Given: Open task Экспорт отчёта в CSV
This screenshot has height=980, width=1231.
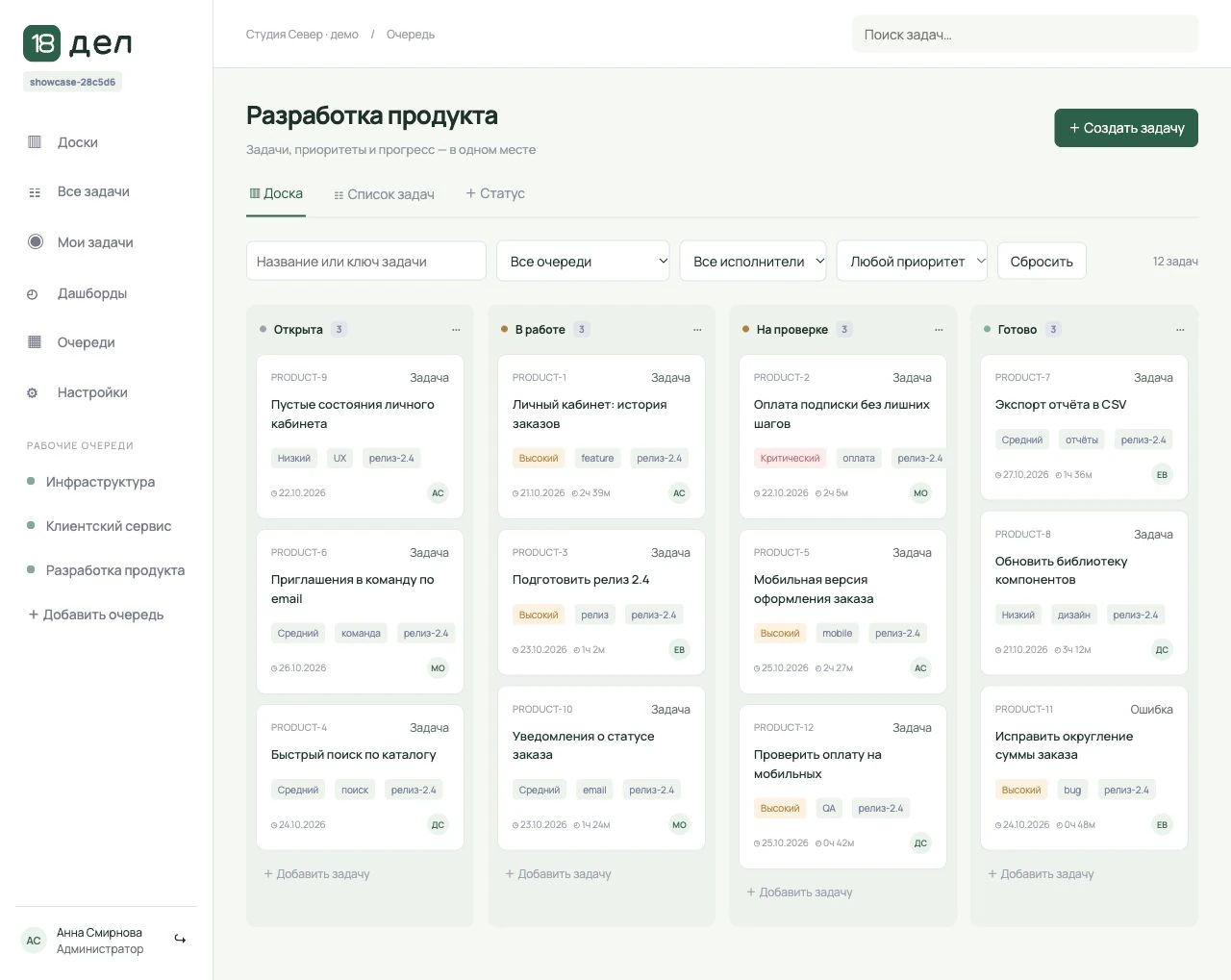Looking at the screenshot, I should point(1060,405).
